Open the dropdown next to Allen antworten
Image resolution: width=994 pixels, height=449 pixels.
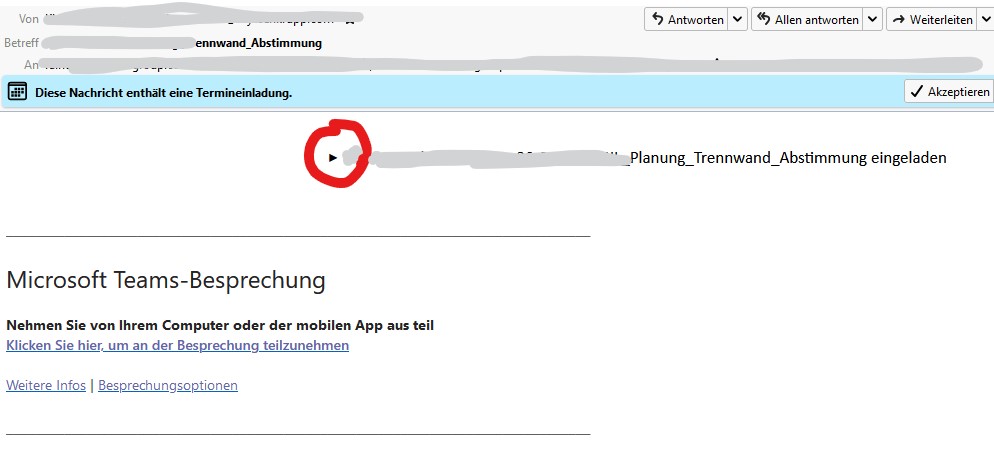pyautogui.click(x=873, y=19)
